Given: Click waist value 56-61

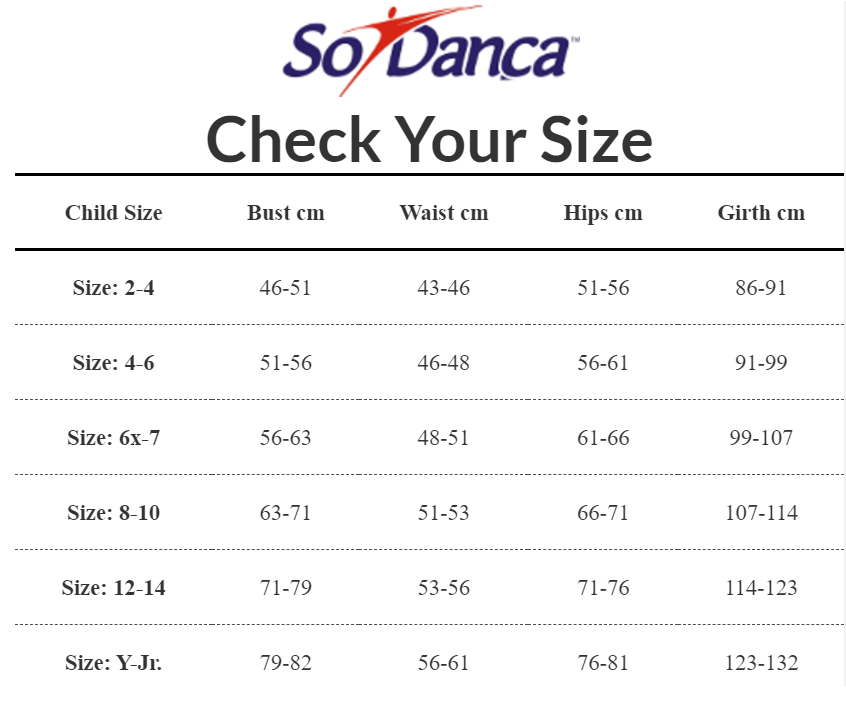Looking at the screenshot, I should (x=444, y=663).
